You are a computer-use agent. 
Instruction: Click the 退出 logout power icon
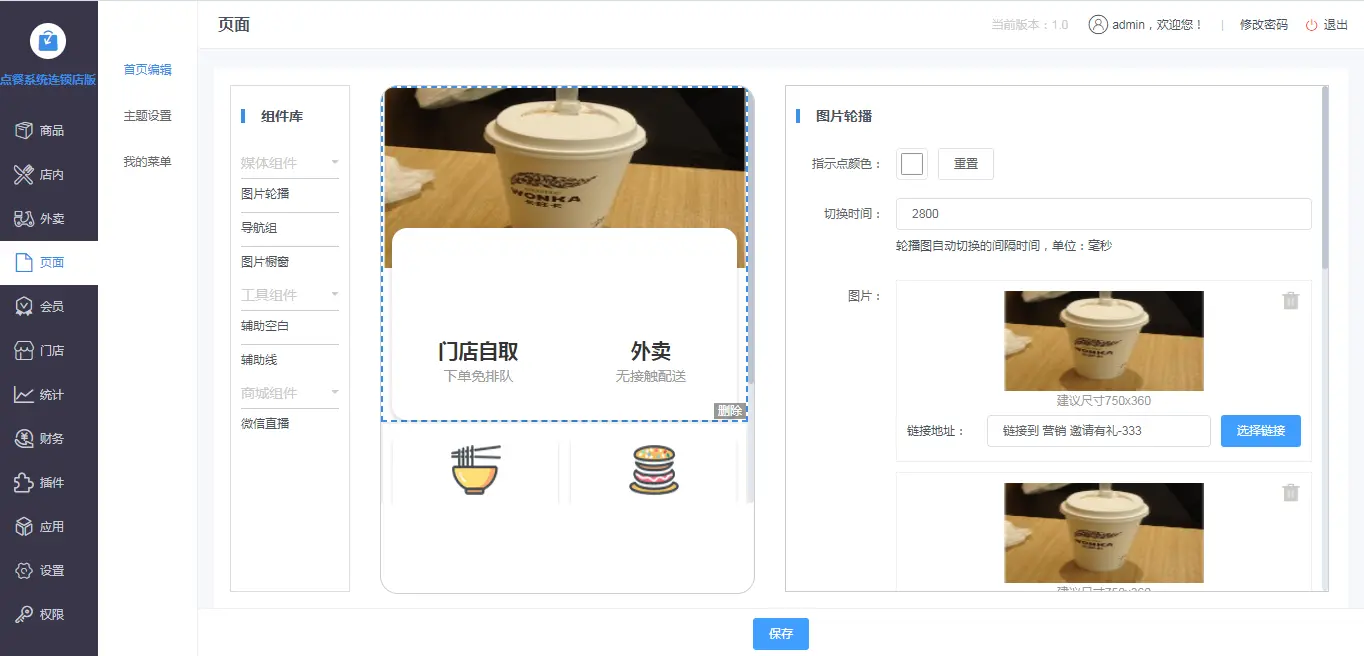pyautogui.click(x=1311, y=25)
